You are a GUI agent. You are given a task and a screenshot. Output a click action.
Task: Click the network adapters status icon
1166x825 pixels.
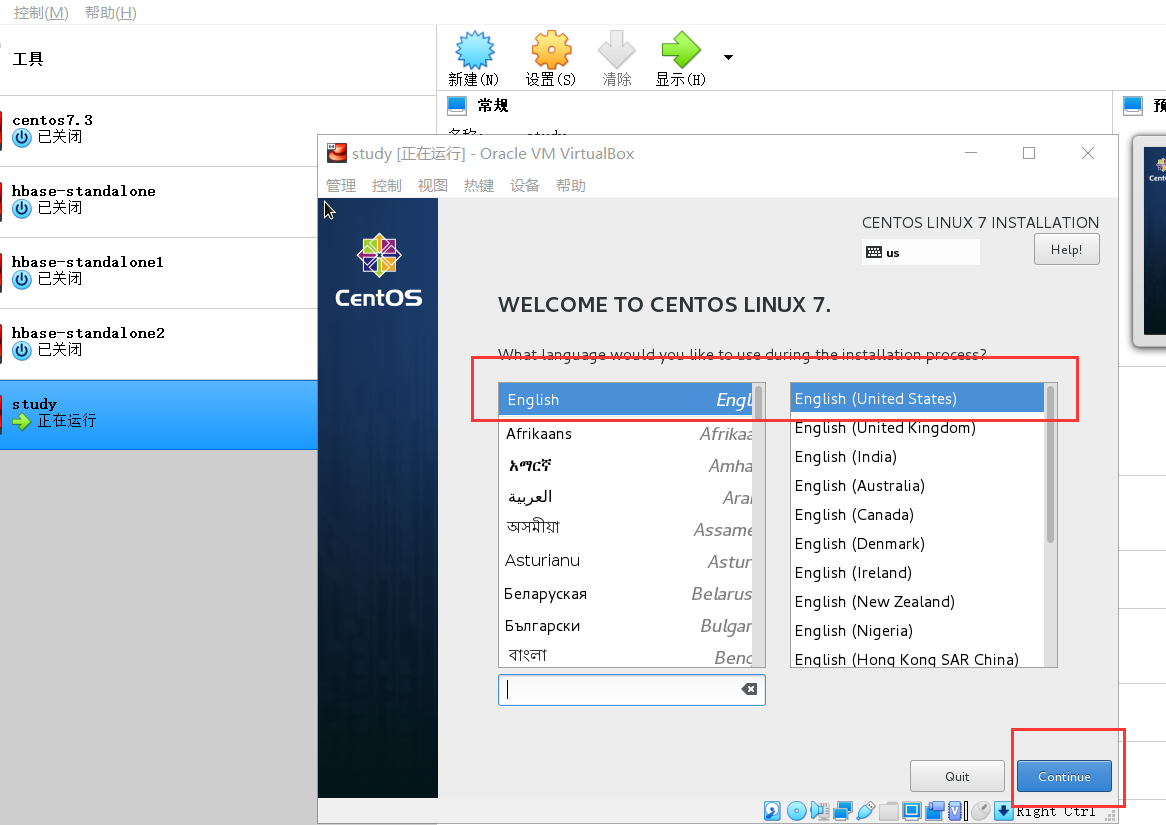843,811
